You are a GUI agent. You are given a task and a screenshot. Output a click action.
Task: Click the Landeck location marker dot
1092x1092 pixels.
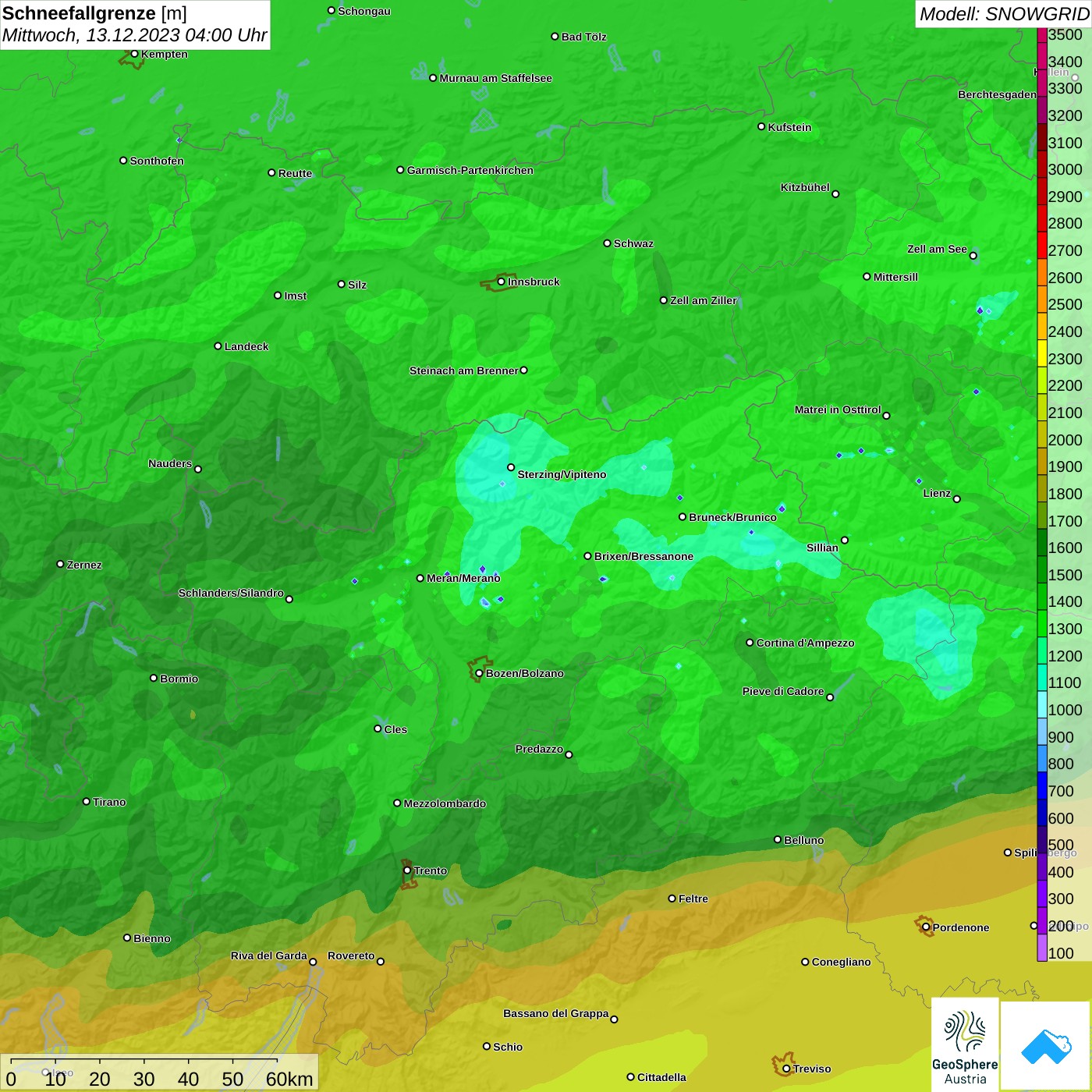click(x=218, y=346)
